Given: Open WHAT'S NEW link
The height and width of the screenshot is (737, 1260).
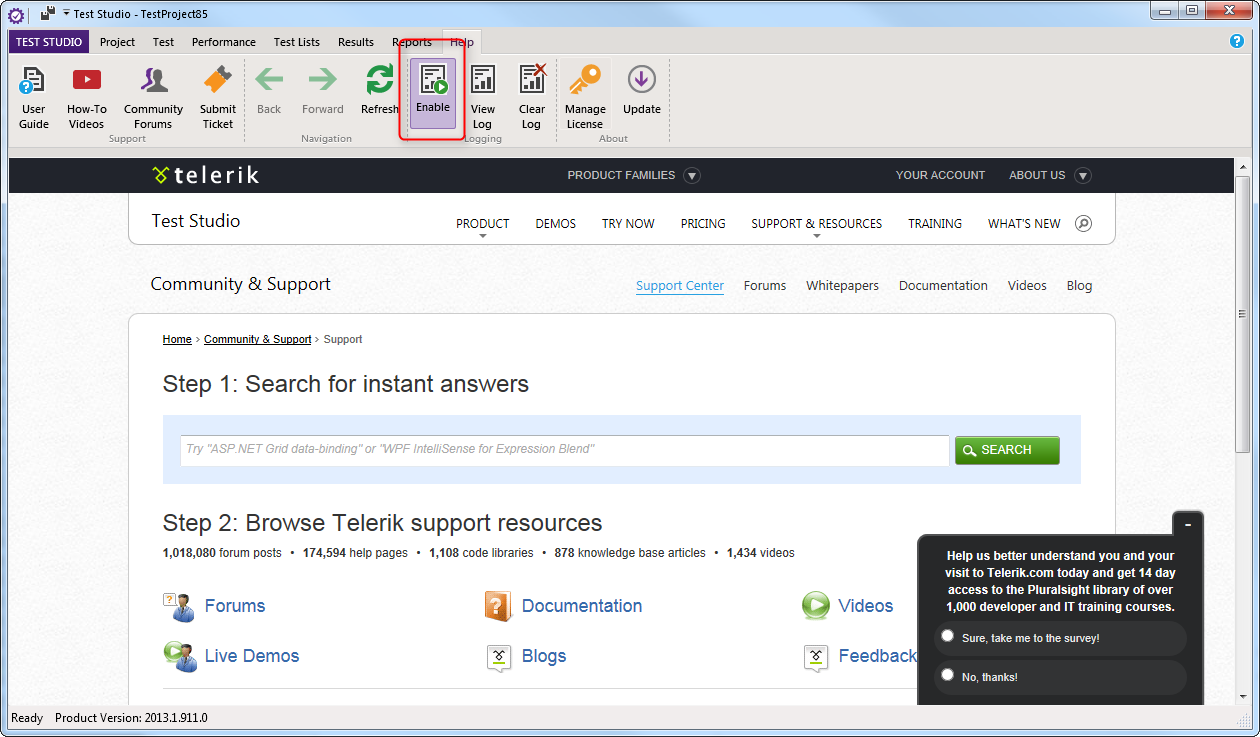Looking at the screenshot, I should (1024, 224).
